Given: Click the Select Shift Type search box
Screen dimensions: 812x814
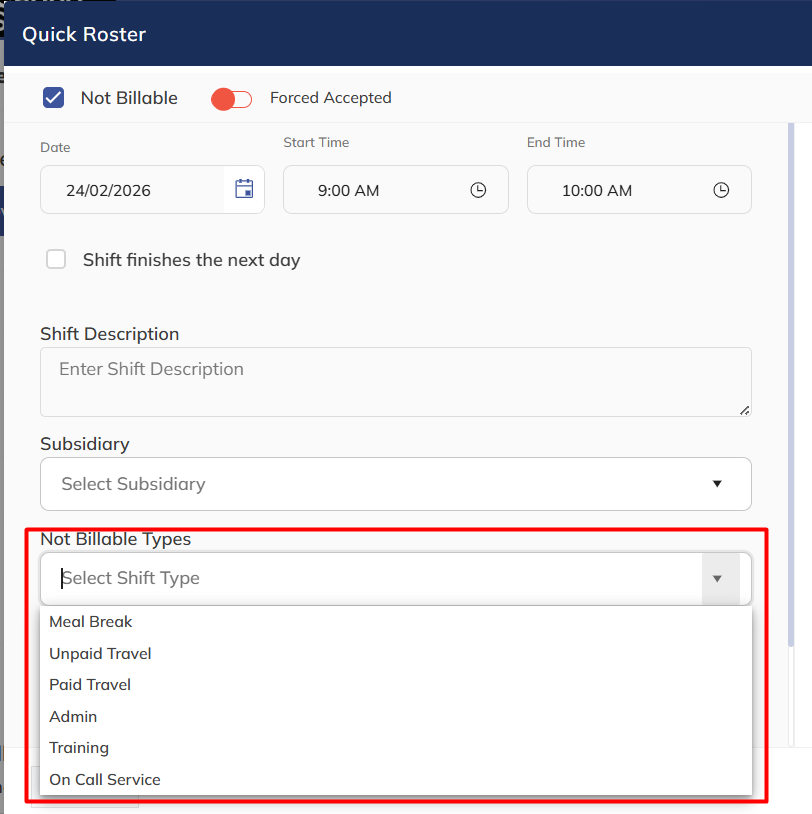Looking at the screenshot, I should [370, 579].
